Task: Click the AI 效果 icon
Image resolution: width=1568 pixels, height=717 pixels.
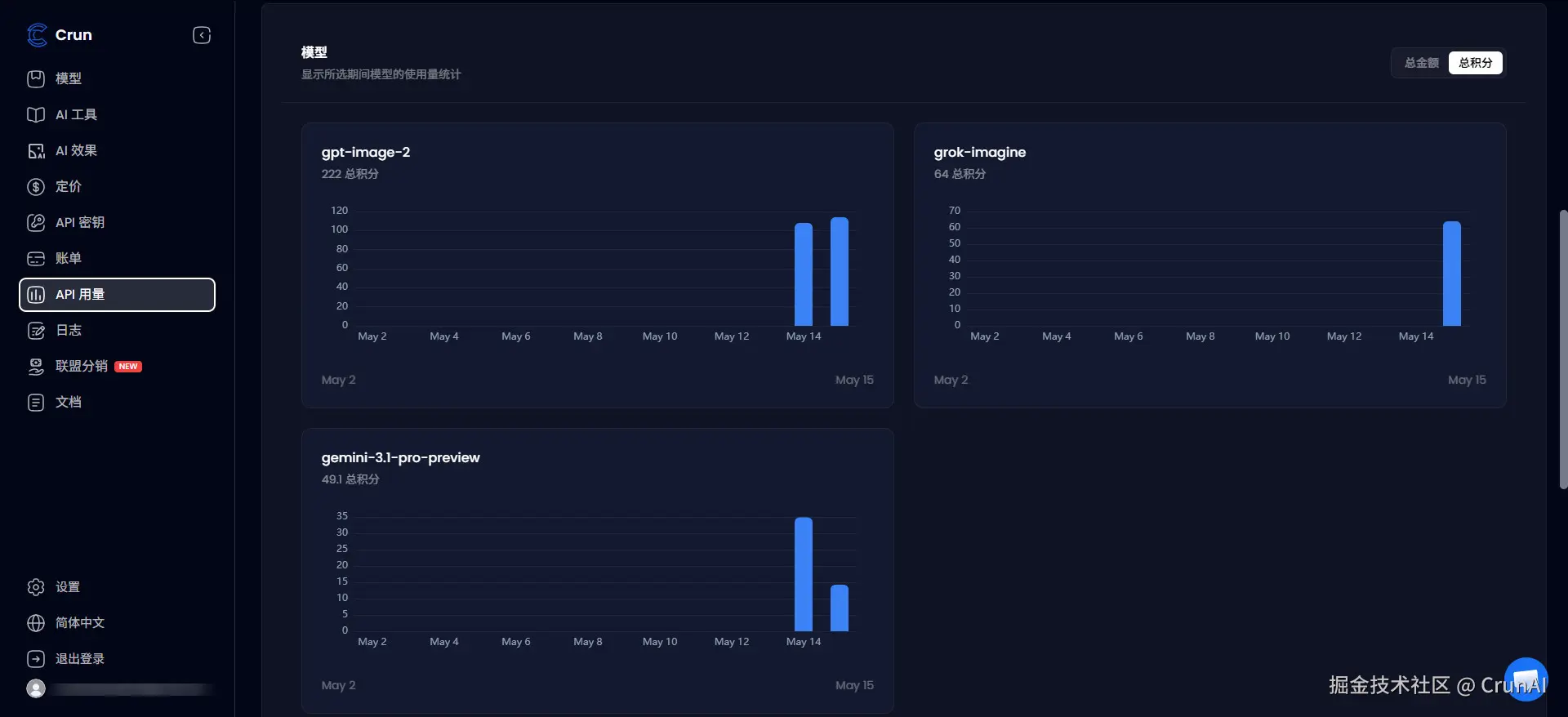Action: [36, 150]
